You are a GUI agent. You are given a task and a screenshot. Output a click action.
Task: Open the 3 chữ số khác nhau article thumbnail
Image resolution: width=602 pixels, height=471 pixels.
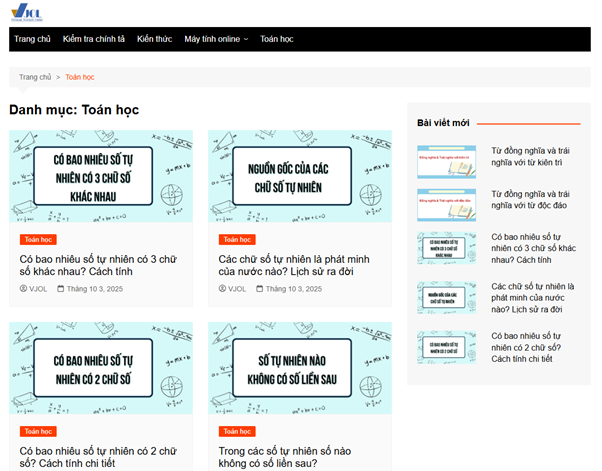tap(101, 176)
